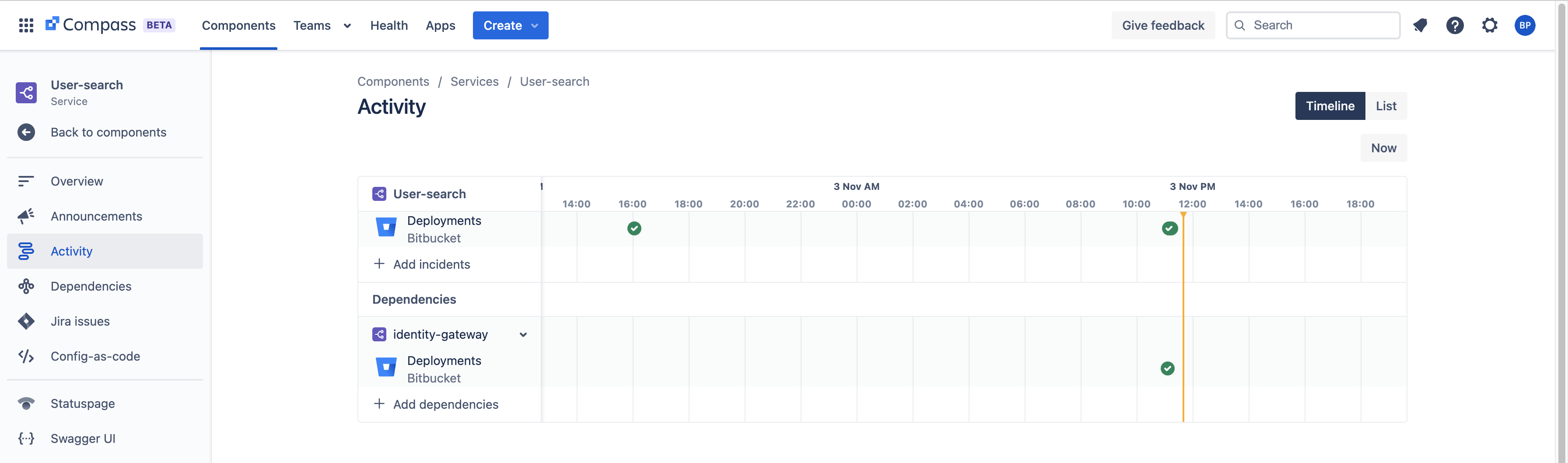Click the Back to components arrow icon
Viewport: 1568px width, 463px height.
click(26, 132)
